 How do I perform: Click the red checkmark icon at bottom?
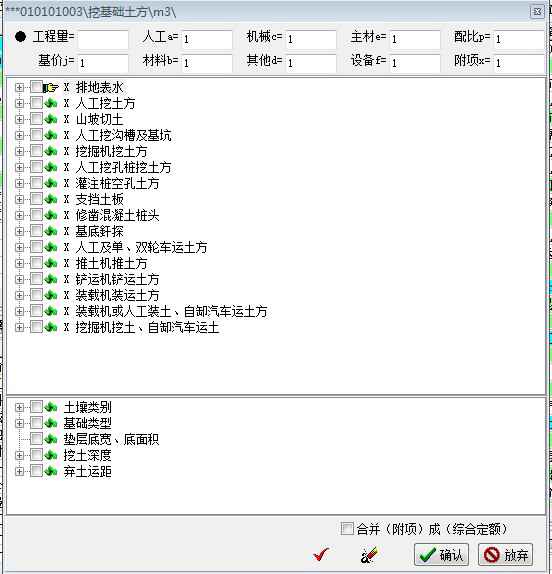[x=321, y=555]
